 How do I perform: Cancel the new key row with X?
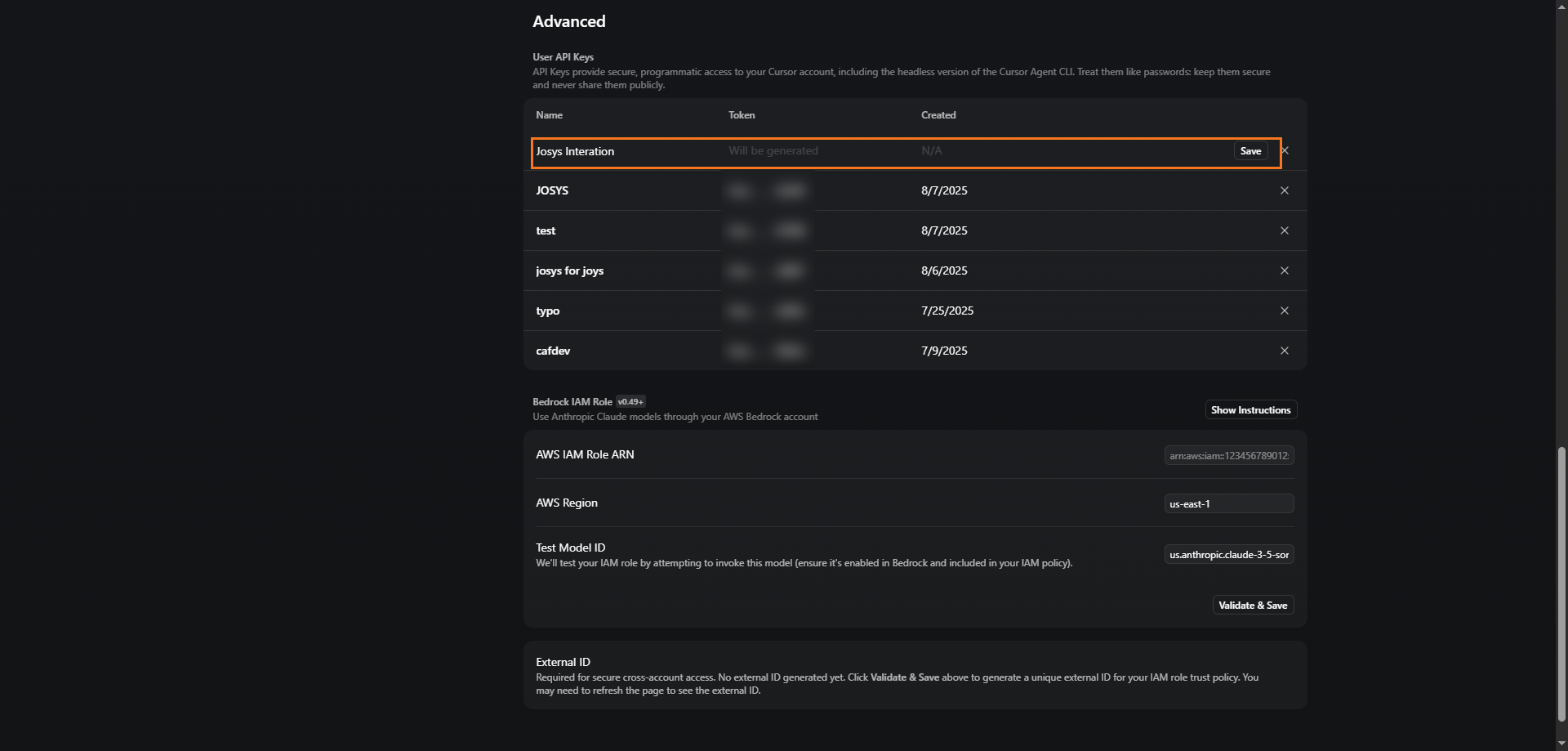point(1285,150)
